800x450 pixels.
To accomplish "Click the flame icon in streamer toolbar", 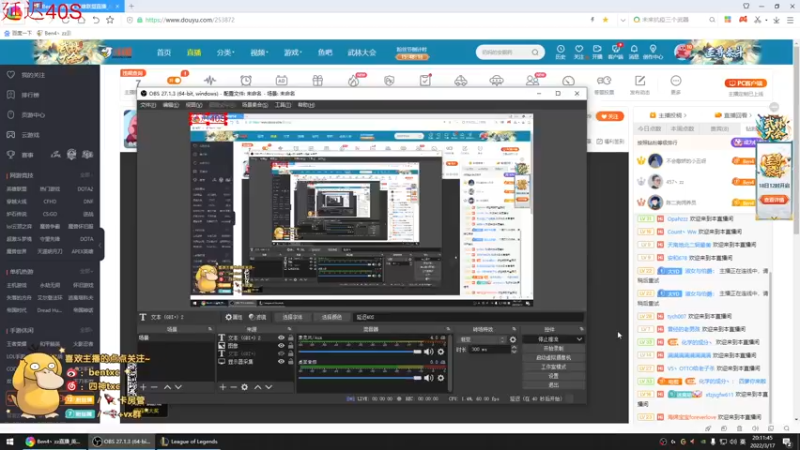I will pos(353,81).
